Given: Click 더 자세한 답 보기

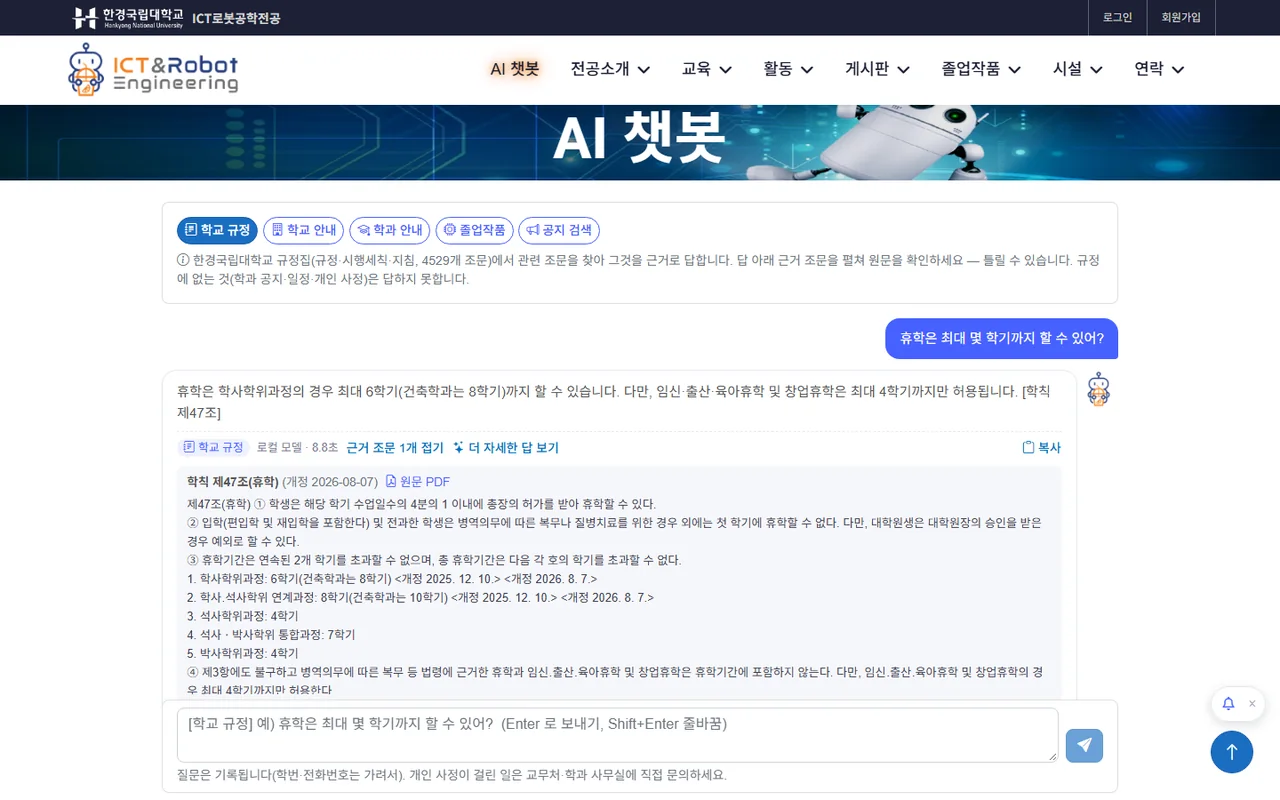Looking at the screenshot, I should pyautogui.click(x=506, y=448).
